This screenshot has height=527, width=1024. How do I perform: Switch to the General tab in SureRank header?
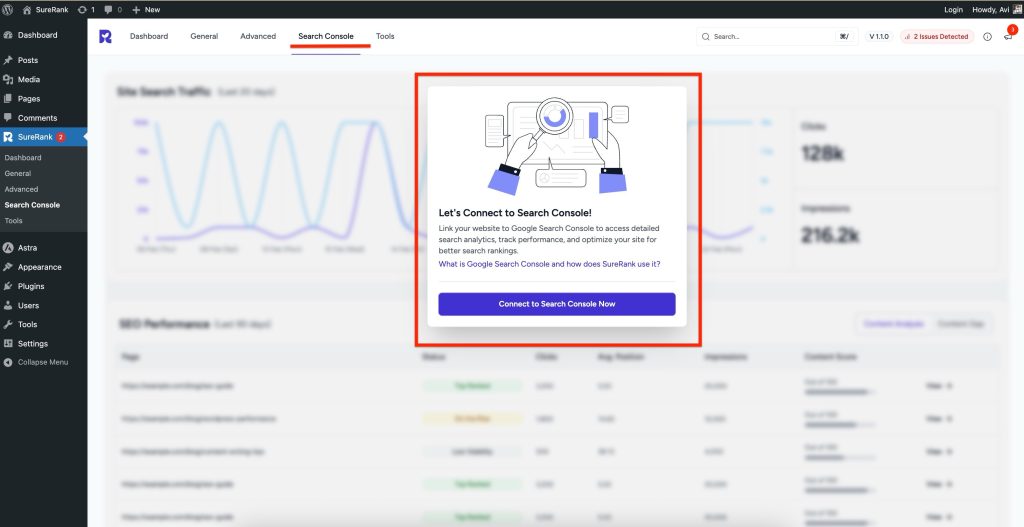click(204, 37)
